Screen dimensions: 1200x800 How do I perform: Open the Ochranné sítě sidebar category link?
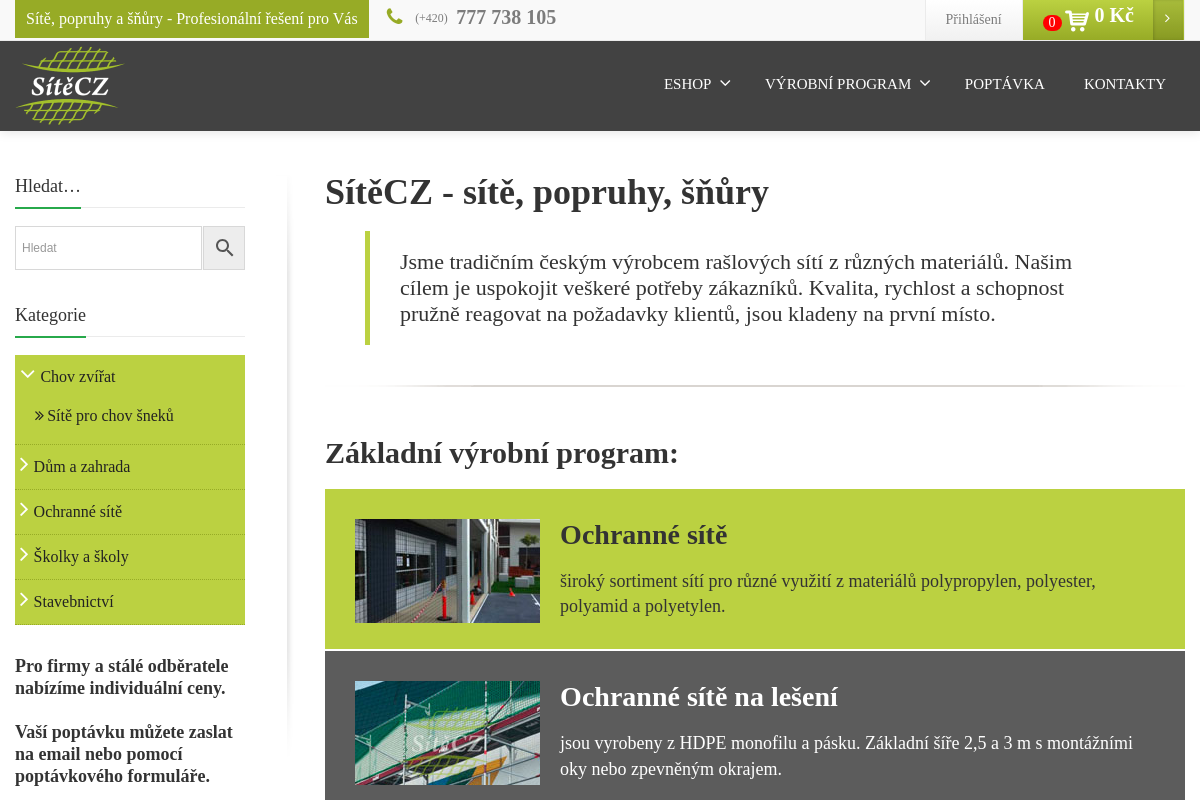coord(78,512)
